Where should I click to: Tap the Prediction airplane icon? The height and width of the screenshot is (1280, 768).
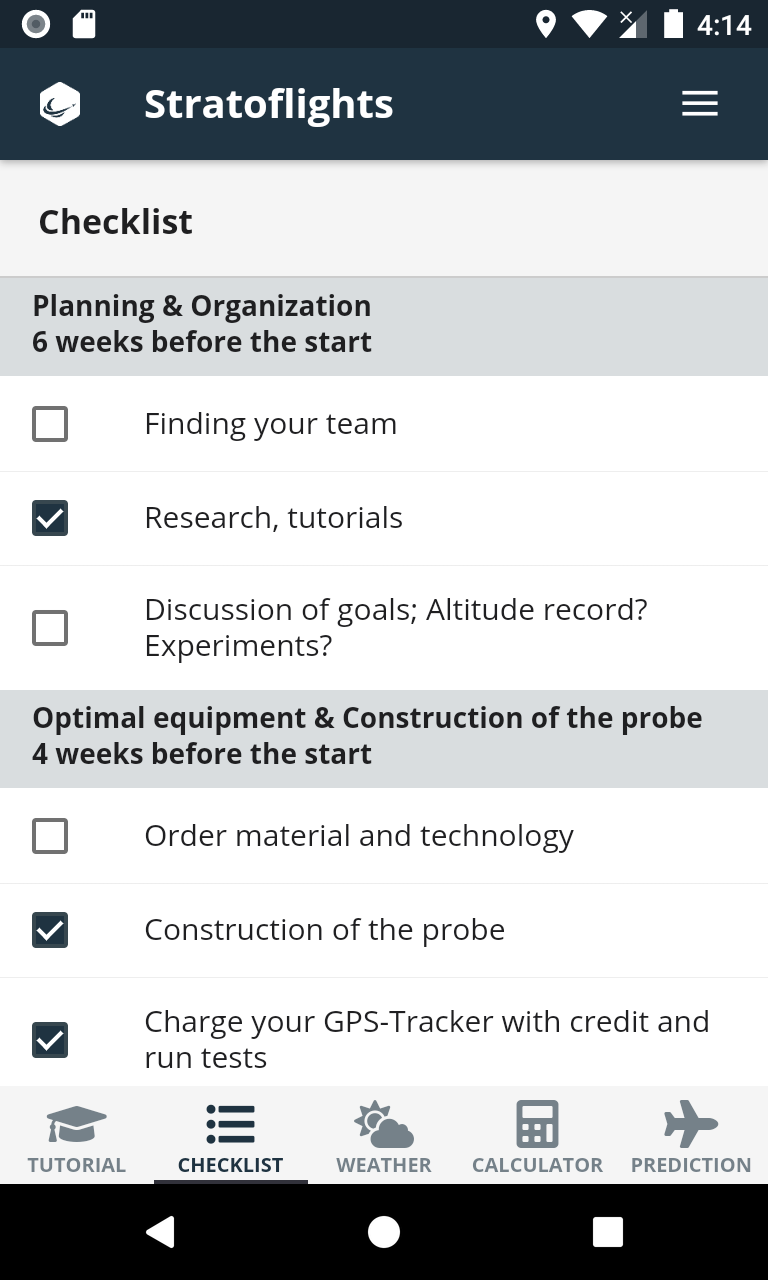tap(691, 1124)
